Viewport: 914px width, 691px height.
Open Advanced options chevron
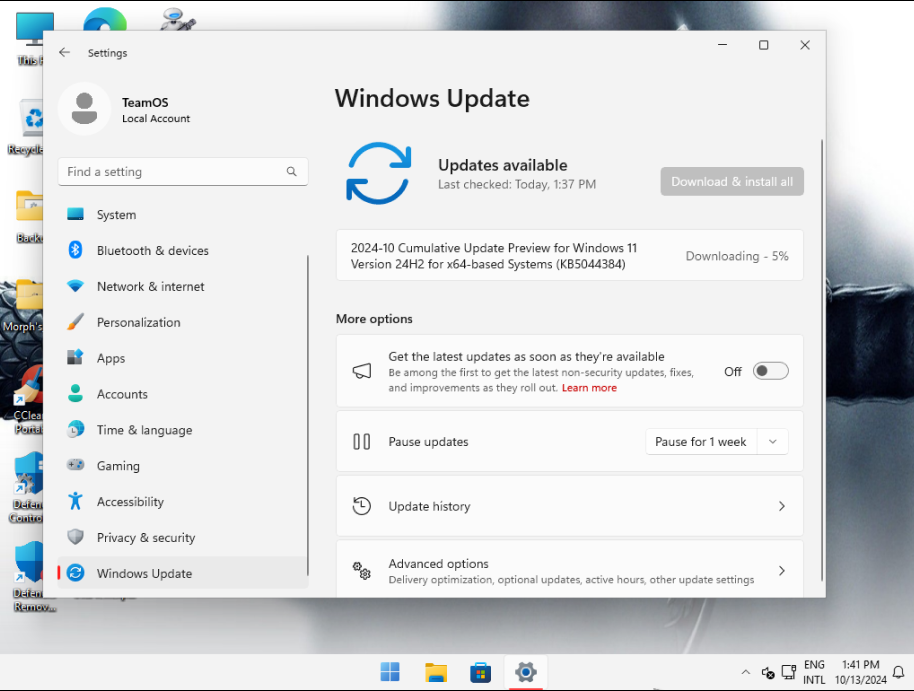[x=782, y=571]
